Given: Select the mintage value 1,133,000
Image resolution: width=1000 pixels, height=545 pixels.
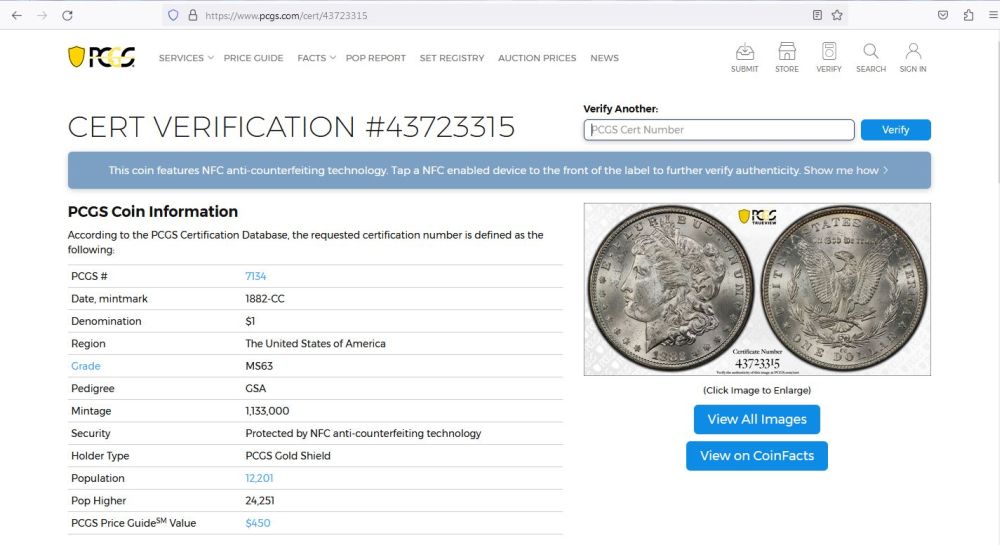Looking at the screenshot, I should (267, 411).
